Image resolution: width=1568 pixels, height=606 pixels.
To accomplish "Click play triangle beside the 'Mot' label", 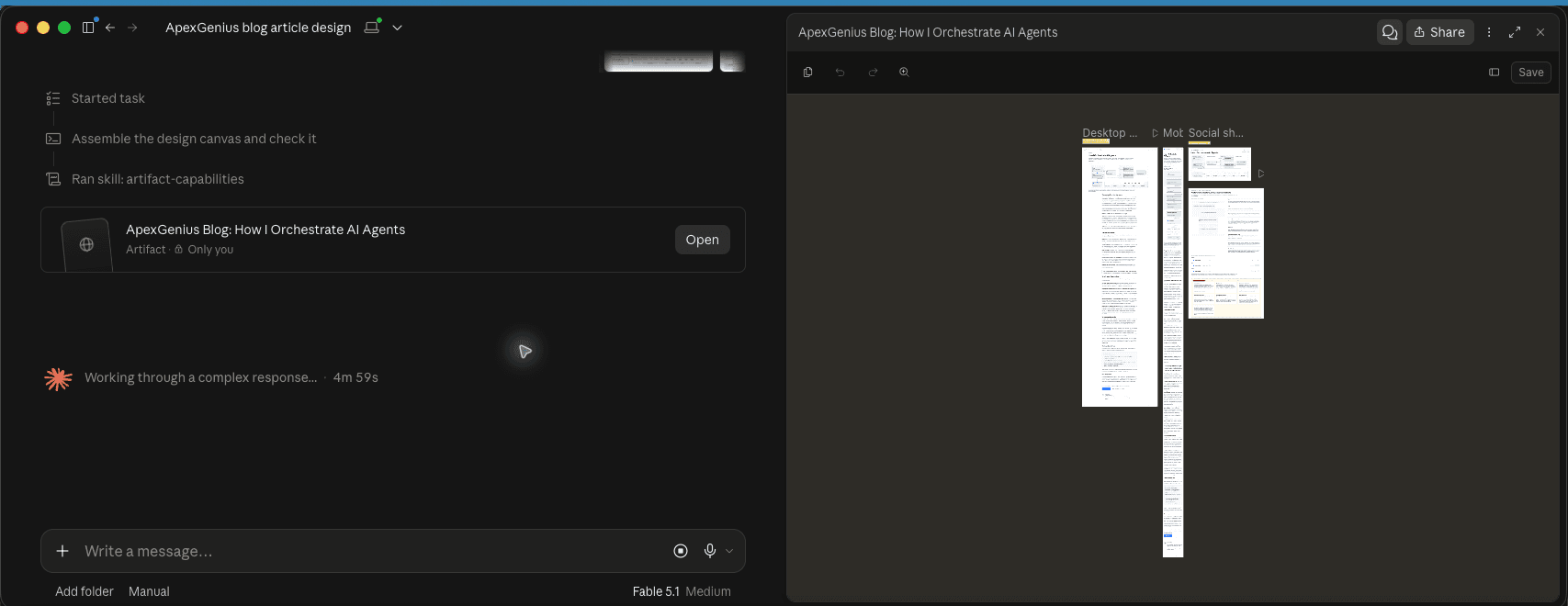I will tap(1156, 133).
